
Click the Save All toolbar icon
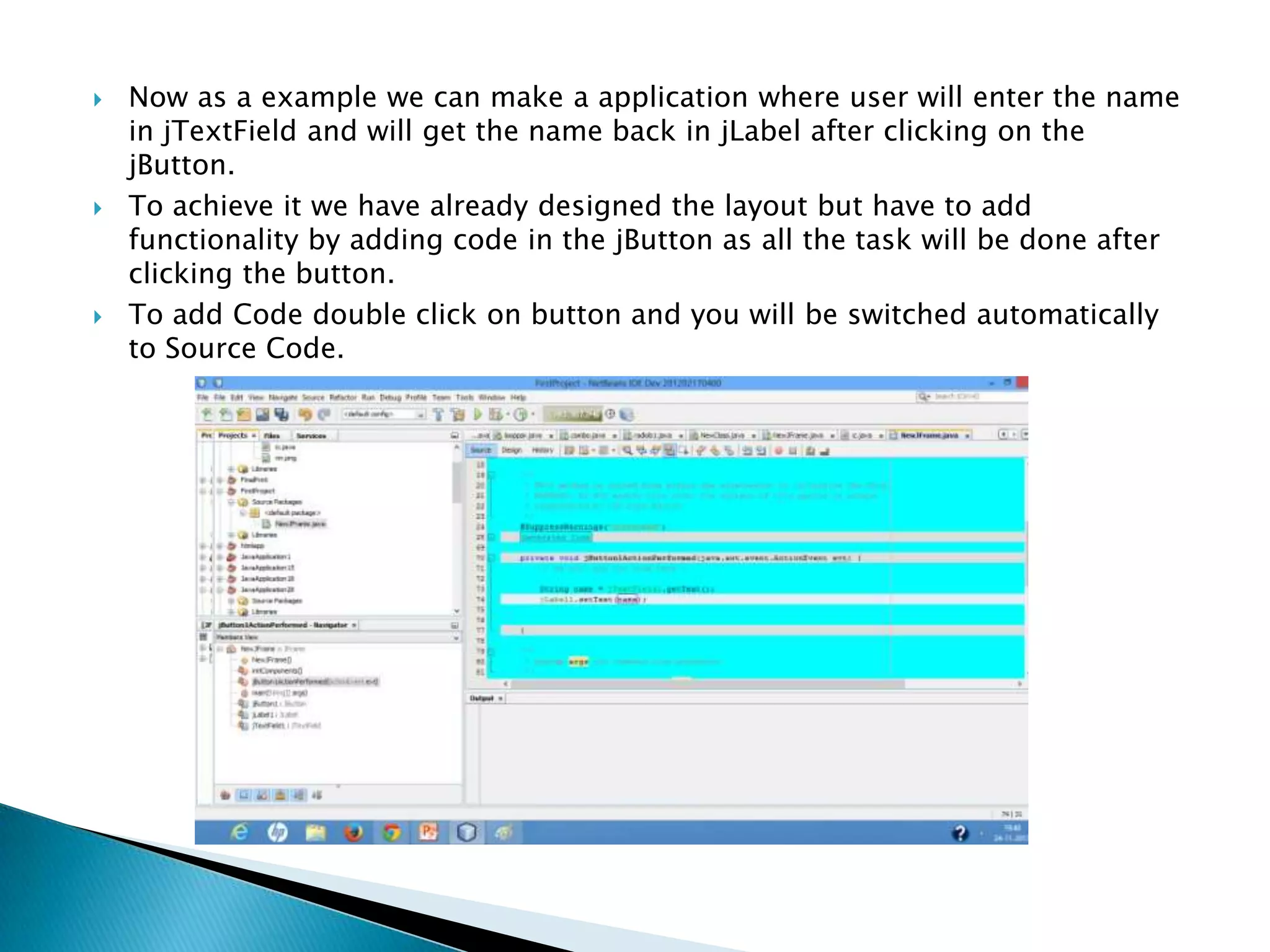tap(282, 414)
